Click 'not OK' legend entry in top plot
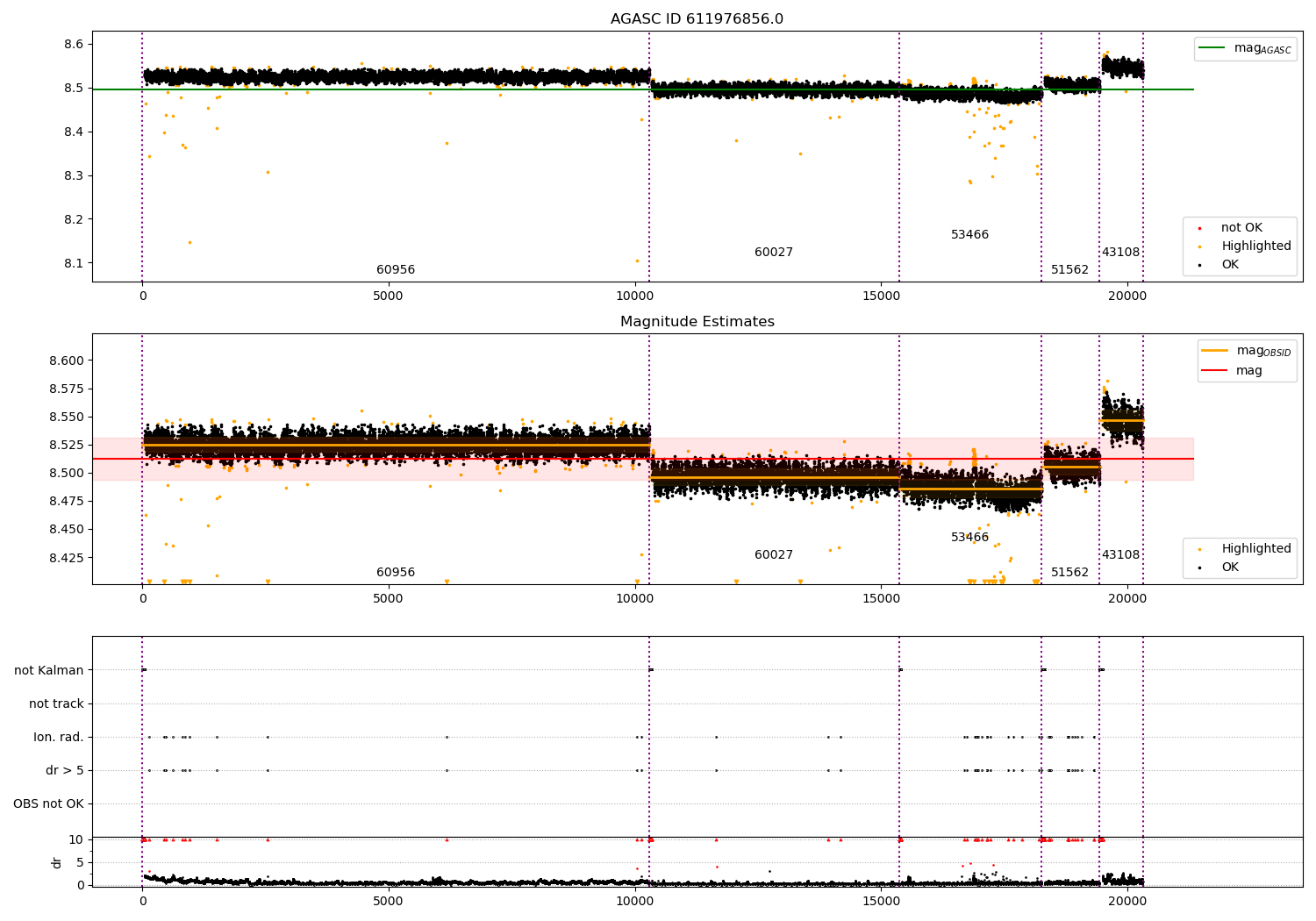This screenshot has height=921, width=1316. click(x=1241, y=228)
